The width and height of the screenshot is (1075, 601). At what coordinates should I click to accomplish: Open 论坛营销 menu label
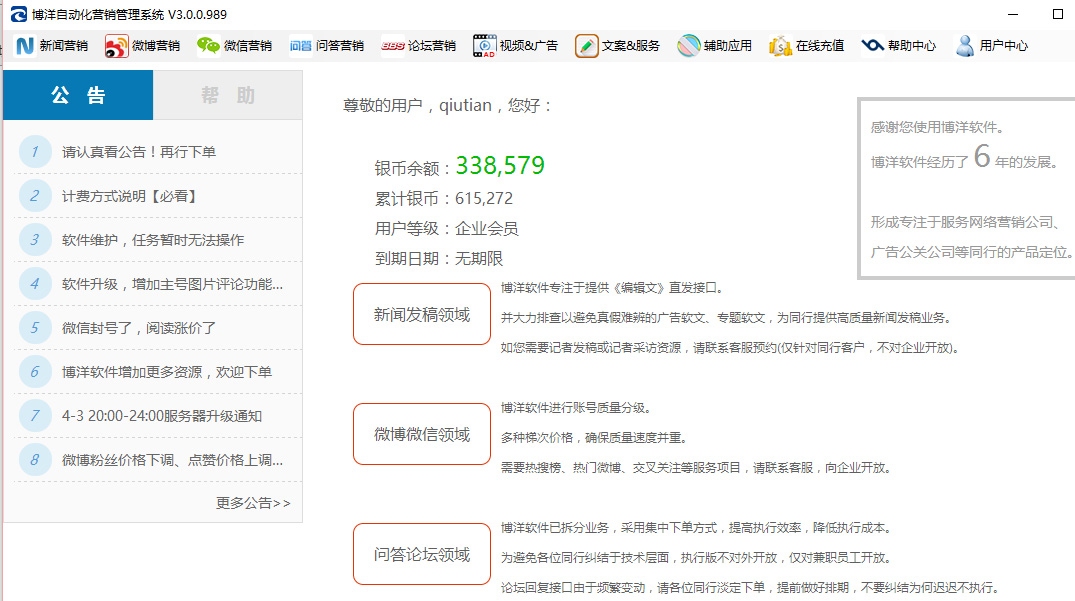(x=432, y=46)
